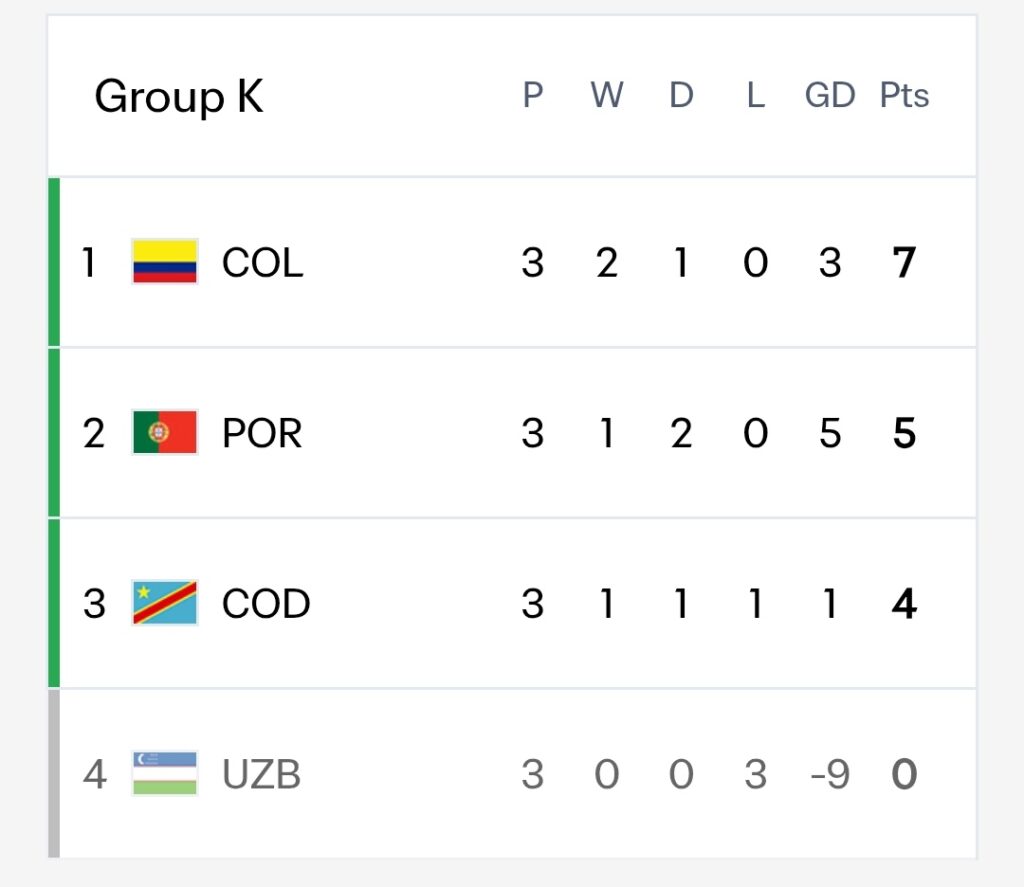This screenshot has width=1024, height=887.
Task: Click the P column header
Action: point(532,95)
